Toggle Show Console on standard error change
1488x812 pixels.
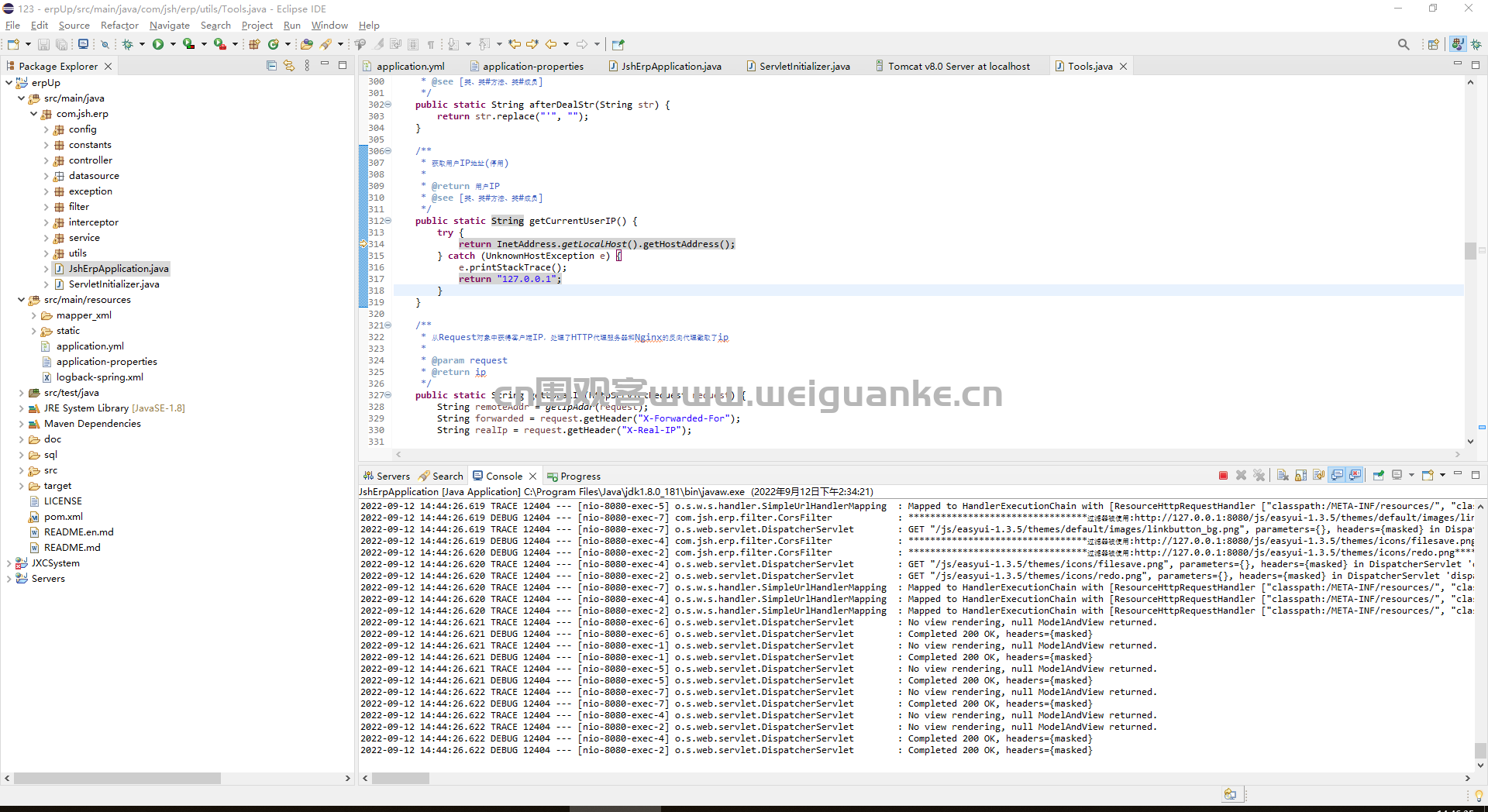(x=1355, y=476)
